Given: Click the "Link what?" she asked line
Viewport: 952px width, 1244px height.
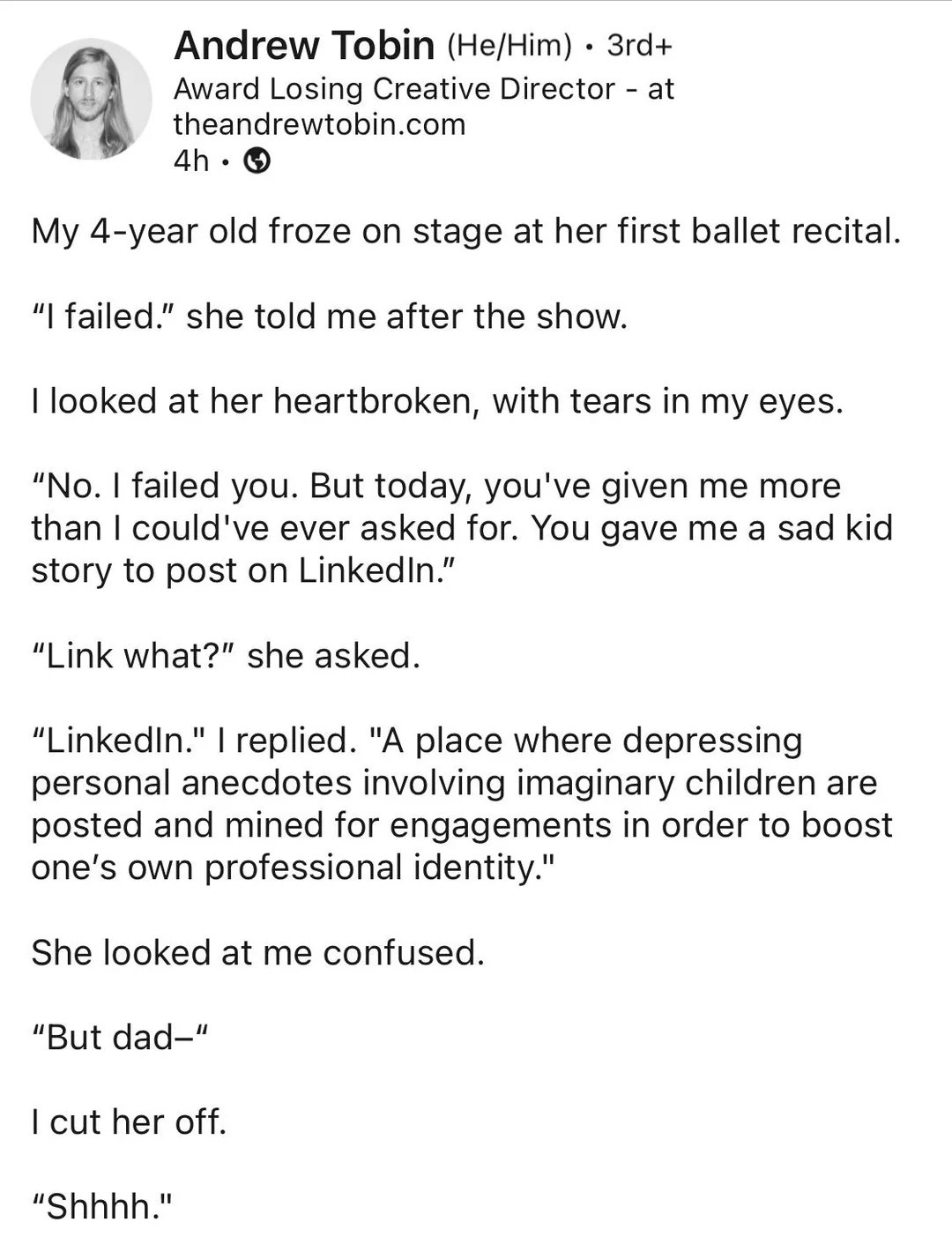Looking at the screenshot, I should point(226,656).
